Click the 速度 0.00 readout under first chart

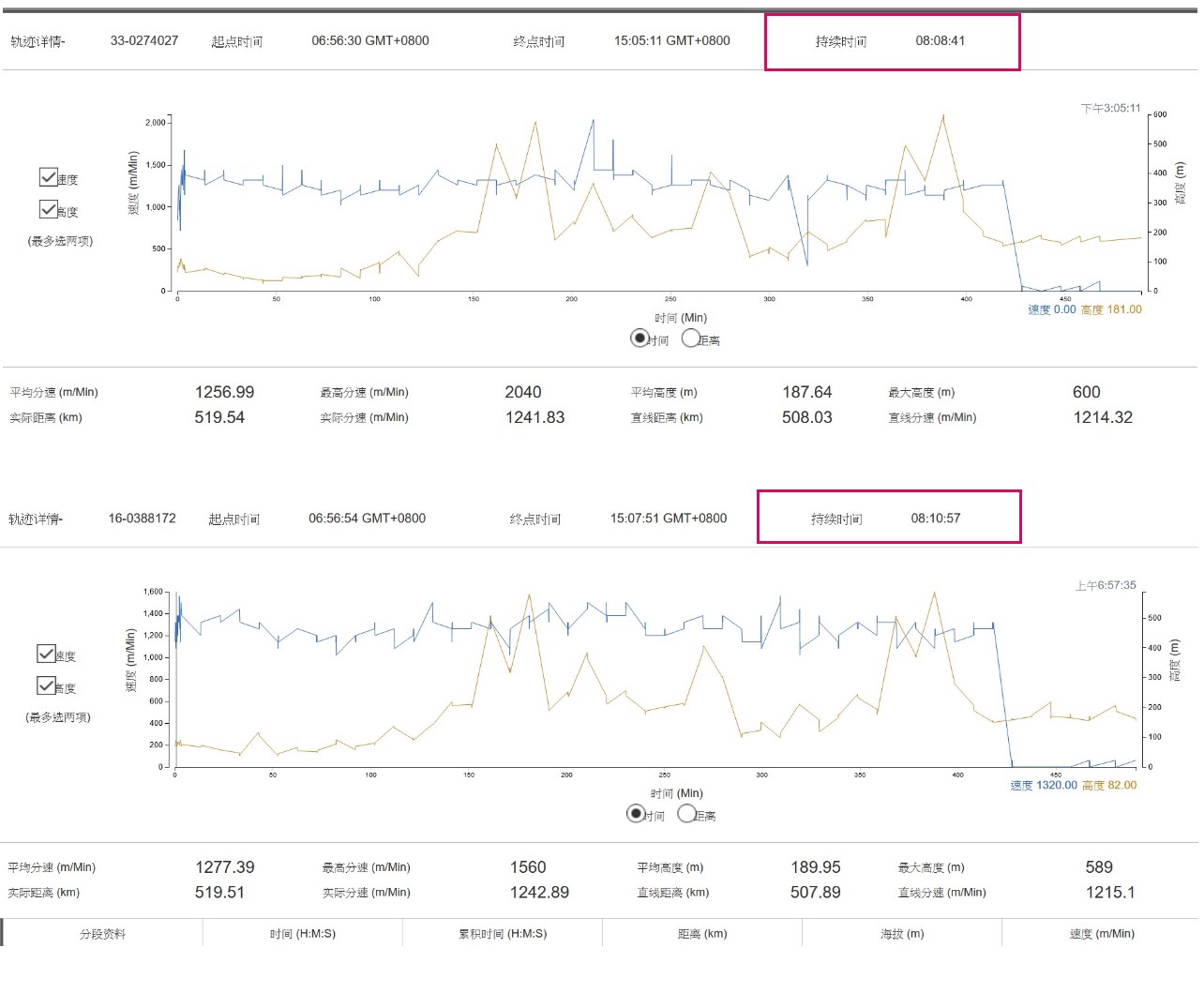pyautogui.click(x=1051, y=309)
